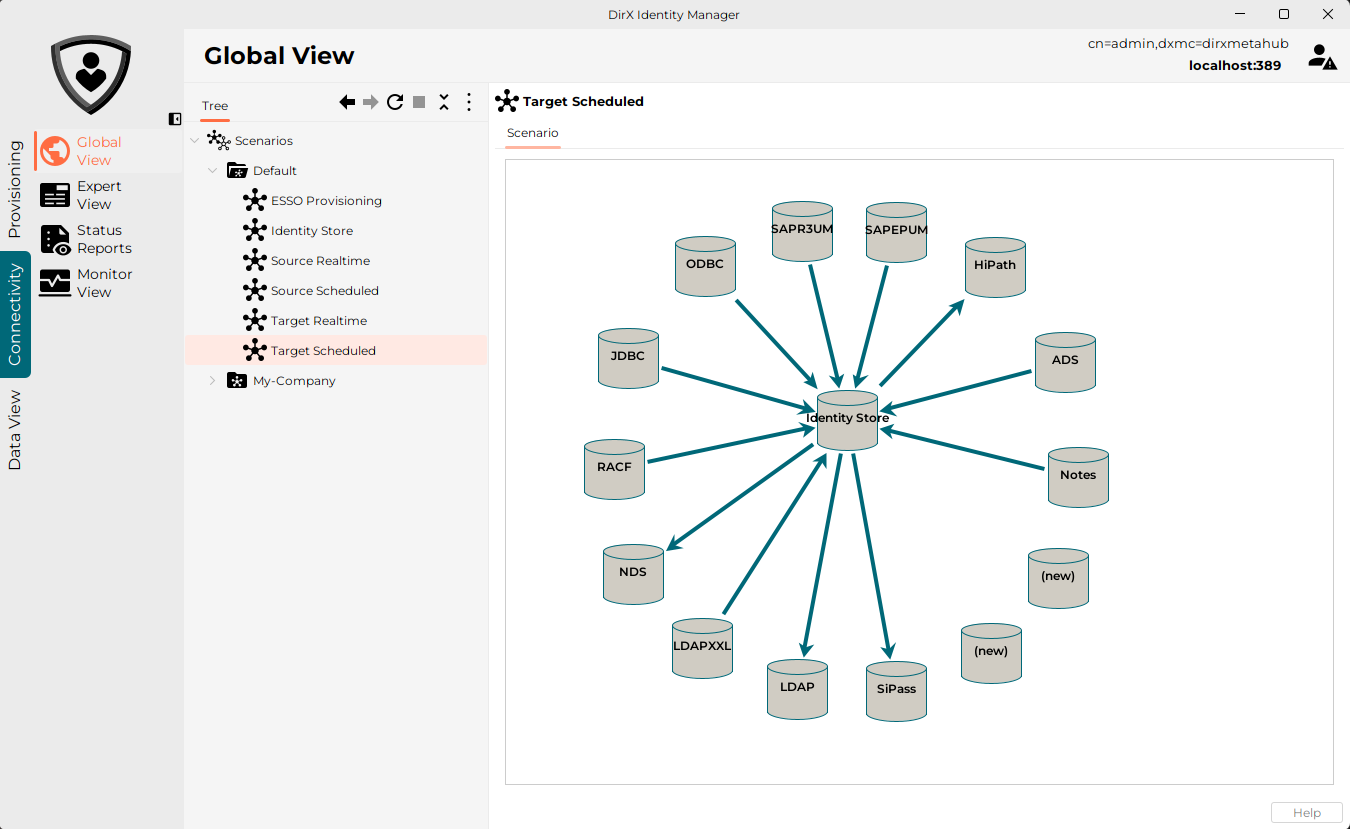Select the ADS database node

pos(1065,362)
